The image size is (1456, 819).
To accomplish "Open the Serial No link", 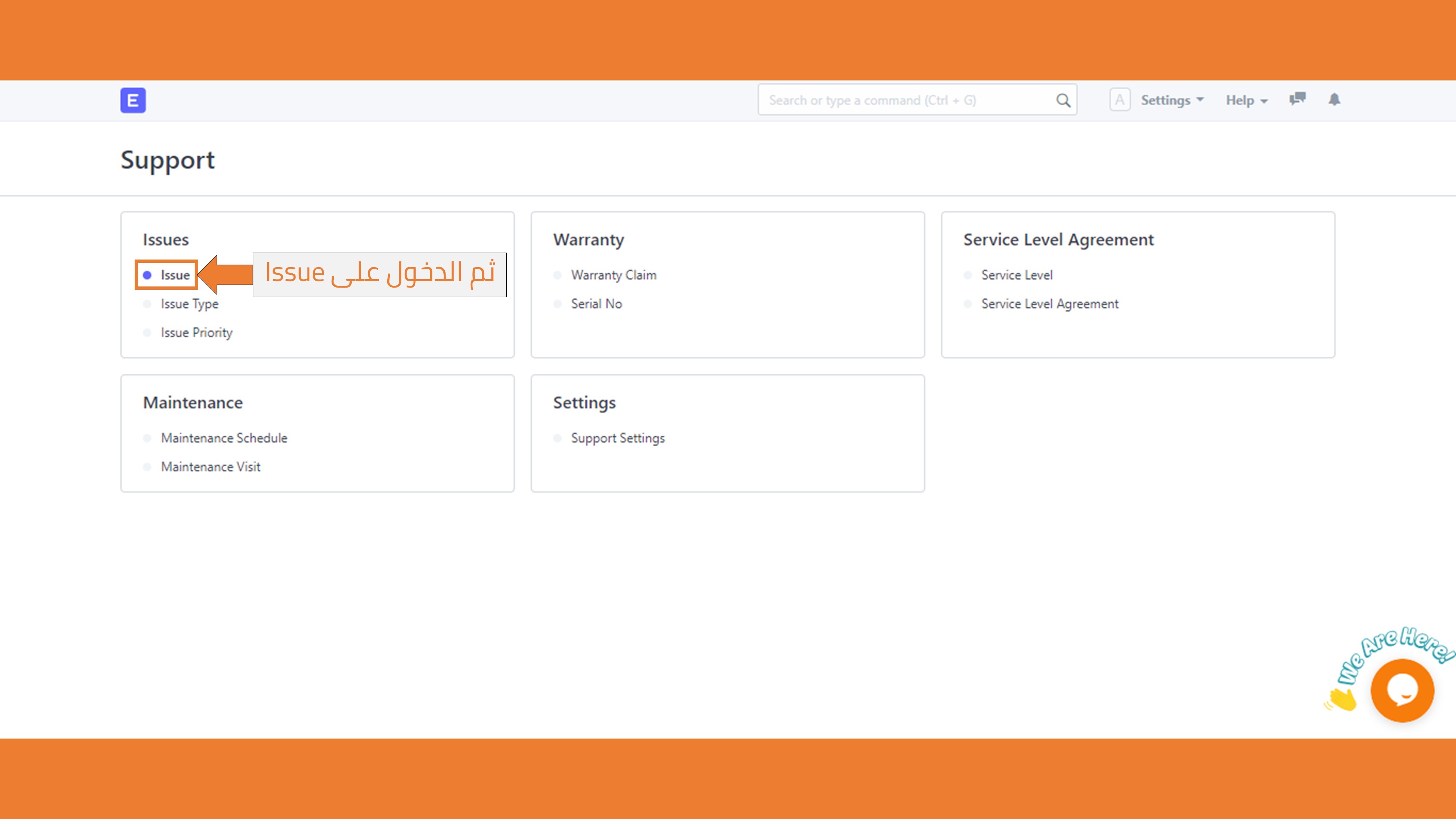I will [x=596, y=304].
